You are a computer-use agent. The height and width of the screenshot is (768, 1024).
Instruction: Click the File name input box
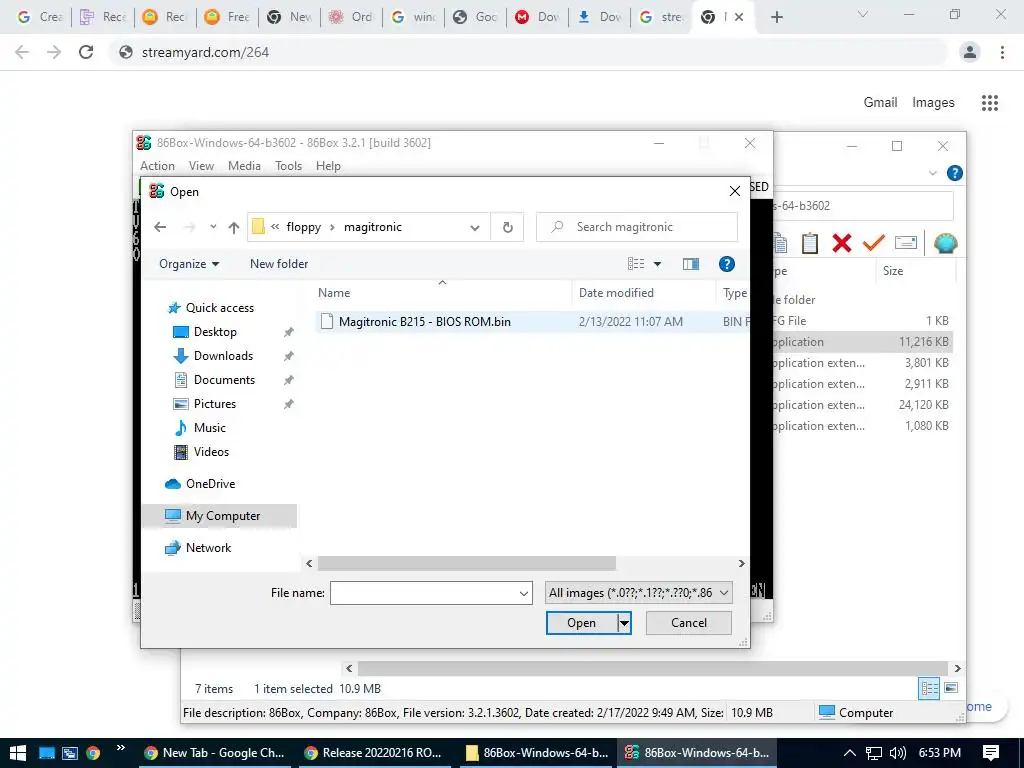tap(424, 593)
